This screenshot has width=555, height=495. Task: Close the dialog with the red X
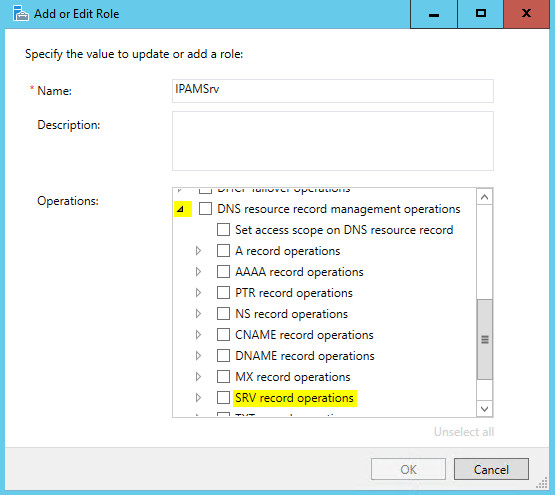526,14
